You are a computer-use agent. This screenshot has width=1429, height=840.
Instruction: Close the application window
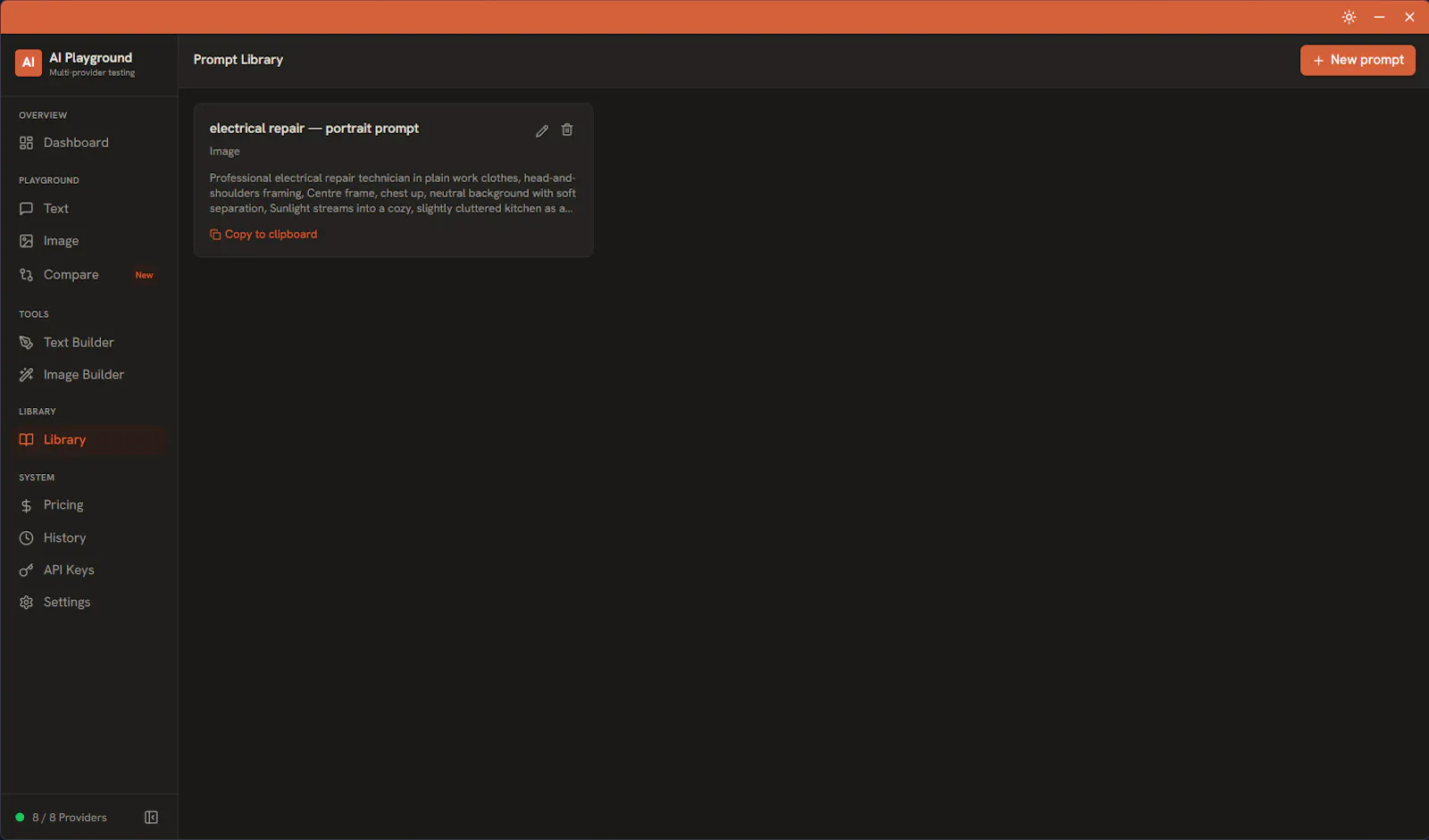pyautogui.click(x=1409, y=17)
